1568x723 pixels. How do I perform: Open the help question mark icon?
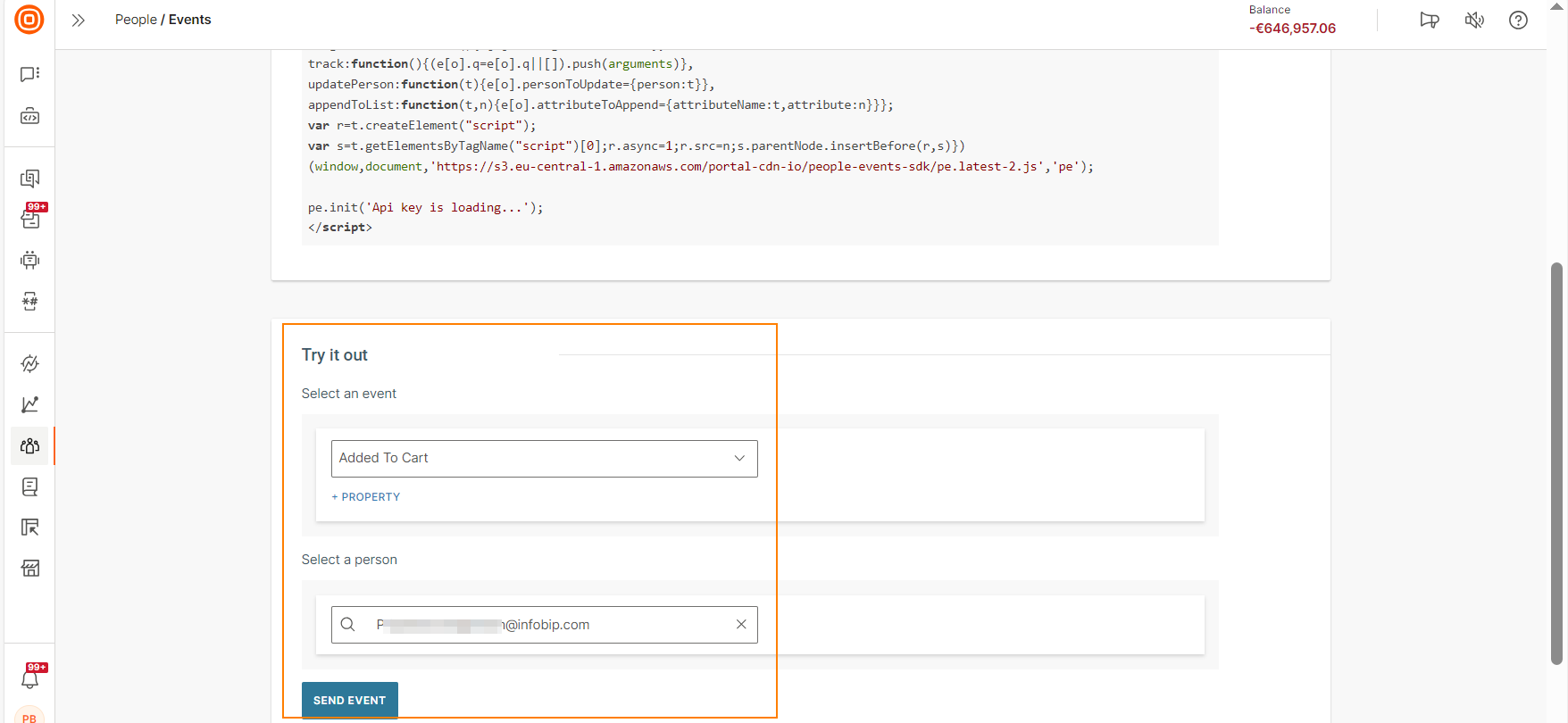coord(1518,21)
